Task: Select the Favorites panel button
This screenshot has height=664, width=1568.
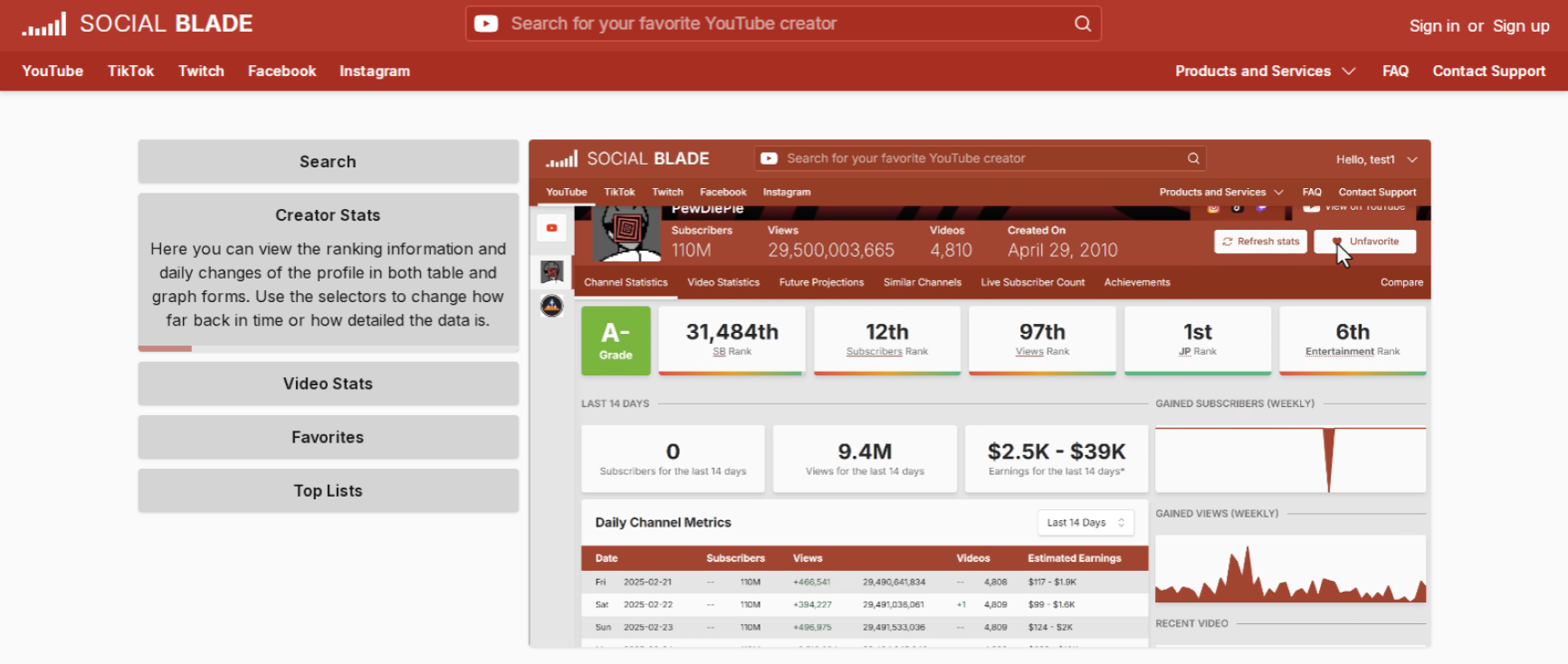Action: (329, 437)
